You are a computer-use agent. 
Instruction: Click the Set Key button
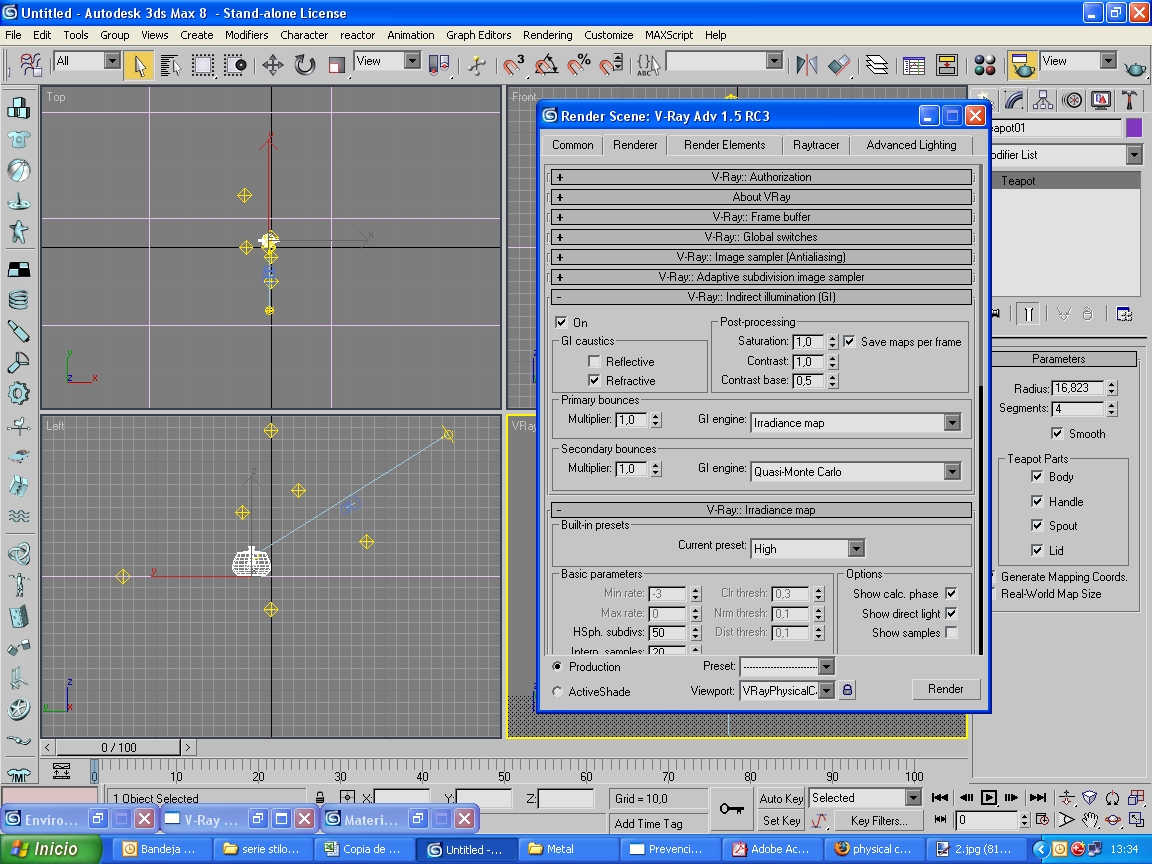pos(781,820)
